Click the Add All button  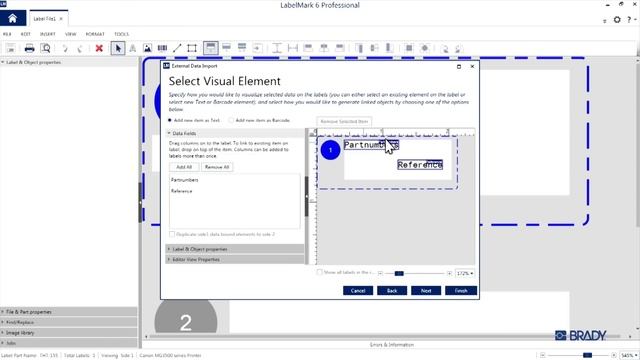pyautogui.click(x=184, y=167)
